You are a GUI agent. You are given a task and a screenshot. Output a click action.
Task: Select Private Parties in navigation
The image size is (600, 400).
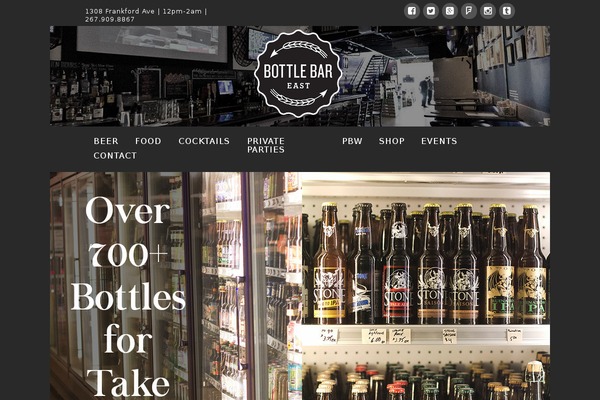tap(266, 145)
